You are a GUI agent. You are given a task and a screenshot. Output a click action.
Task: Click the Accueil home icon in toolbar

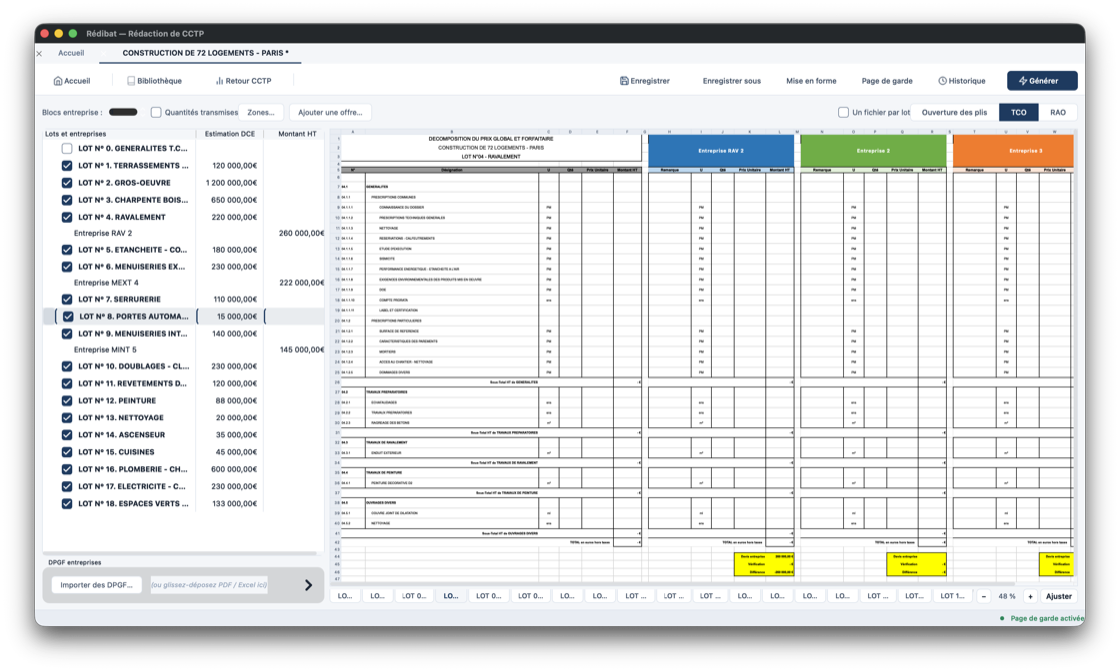(x=58, y=81)
